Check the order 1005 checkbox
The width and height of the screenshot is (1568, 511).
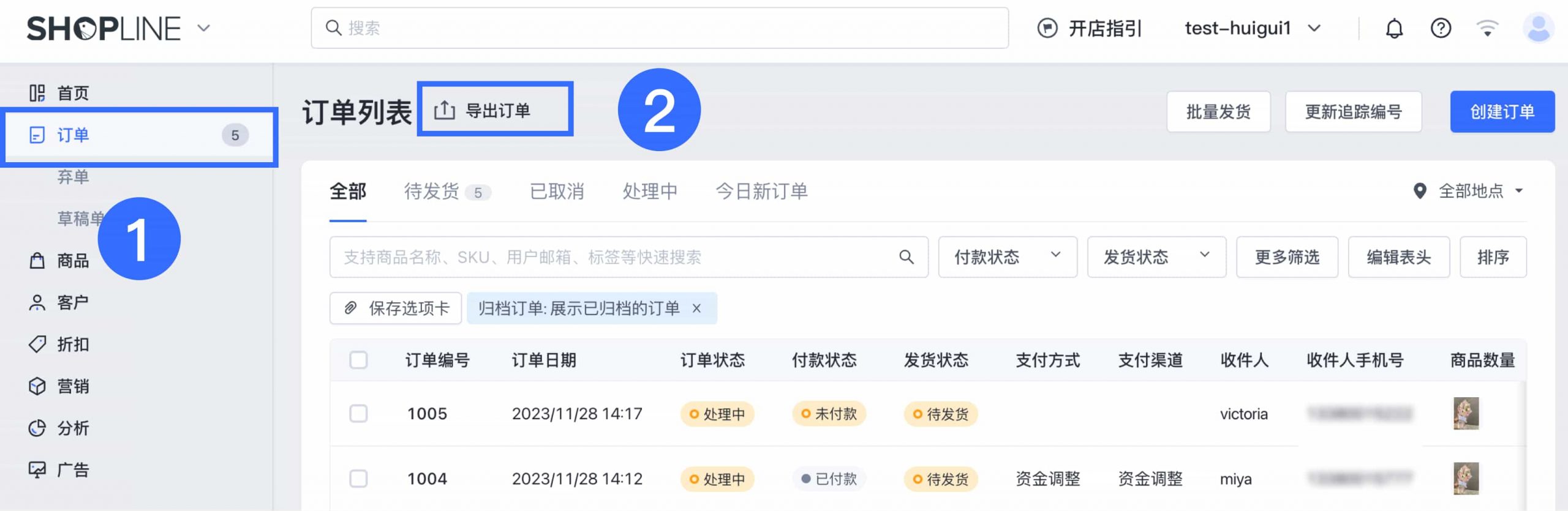click(x=358, y=414)
